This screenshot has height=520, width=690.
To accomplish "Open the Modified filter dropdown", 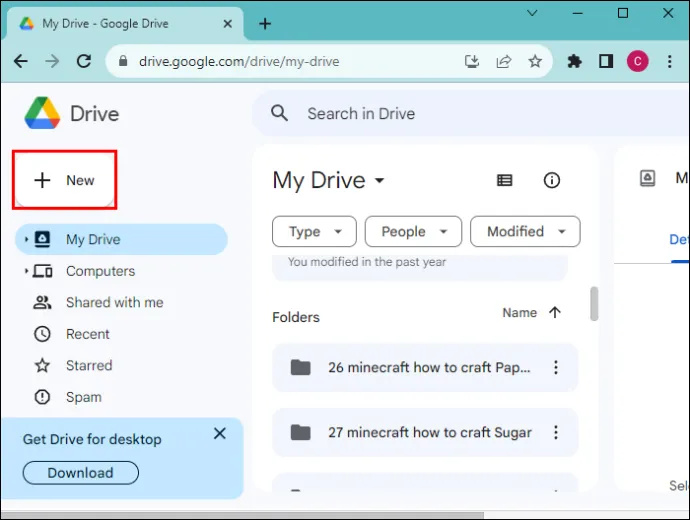I will (x=525, y=231).
